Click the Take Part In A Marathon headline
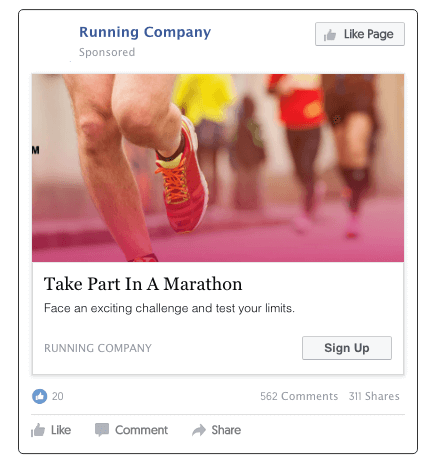Viewport: 421px width, 464px height. 143,284
